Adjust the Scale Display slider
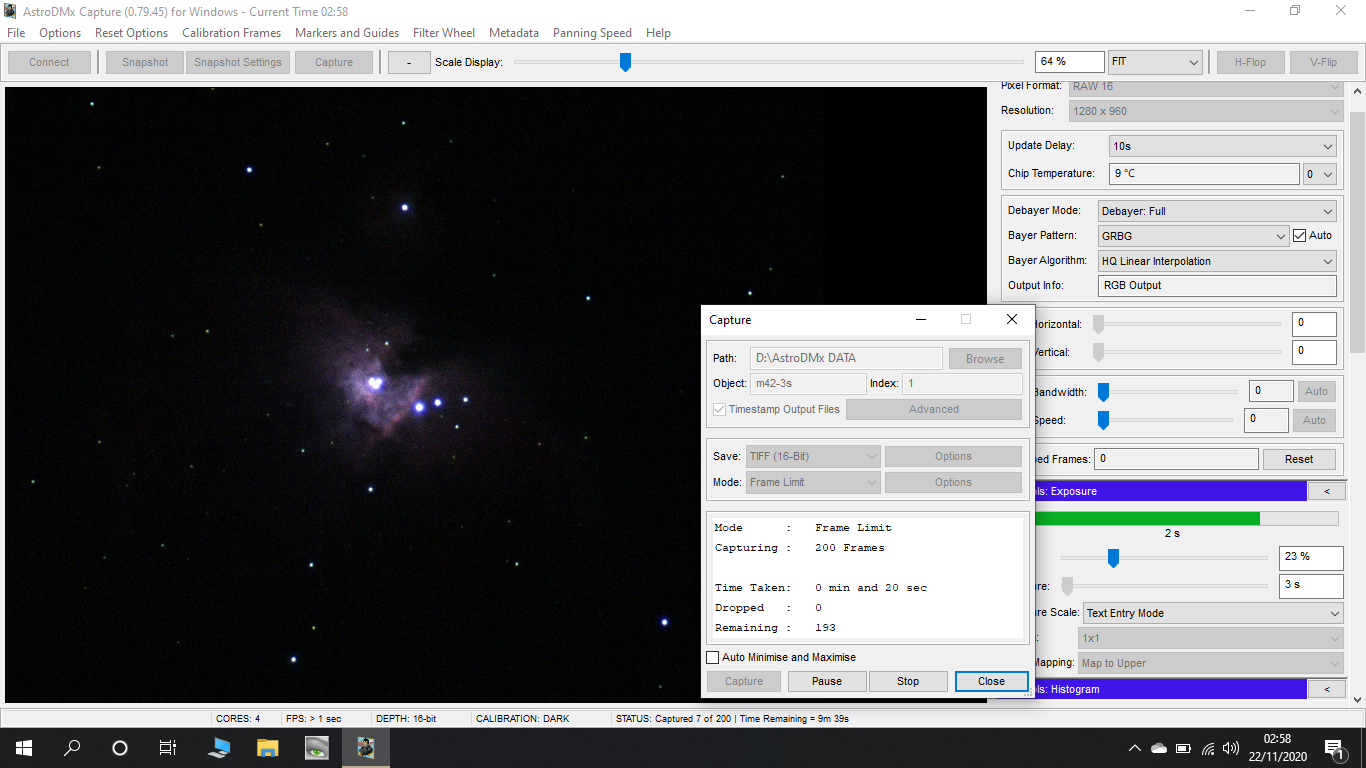1366x768 pixels. pyautogui.click(x=625, y=61)
